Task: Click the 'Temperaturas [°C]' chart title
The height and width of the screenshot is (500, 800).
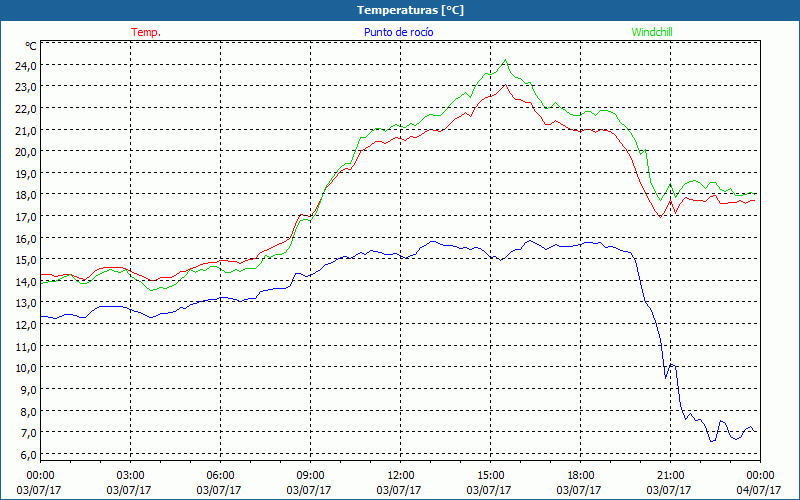Action: [410, 10]
